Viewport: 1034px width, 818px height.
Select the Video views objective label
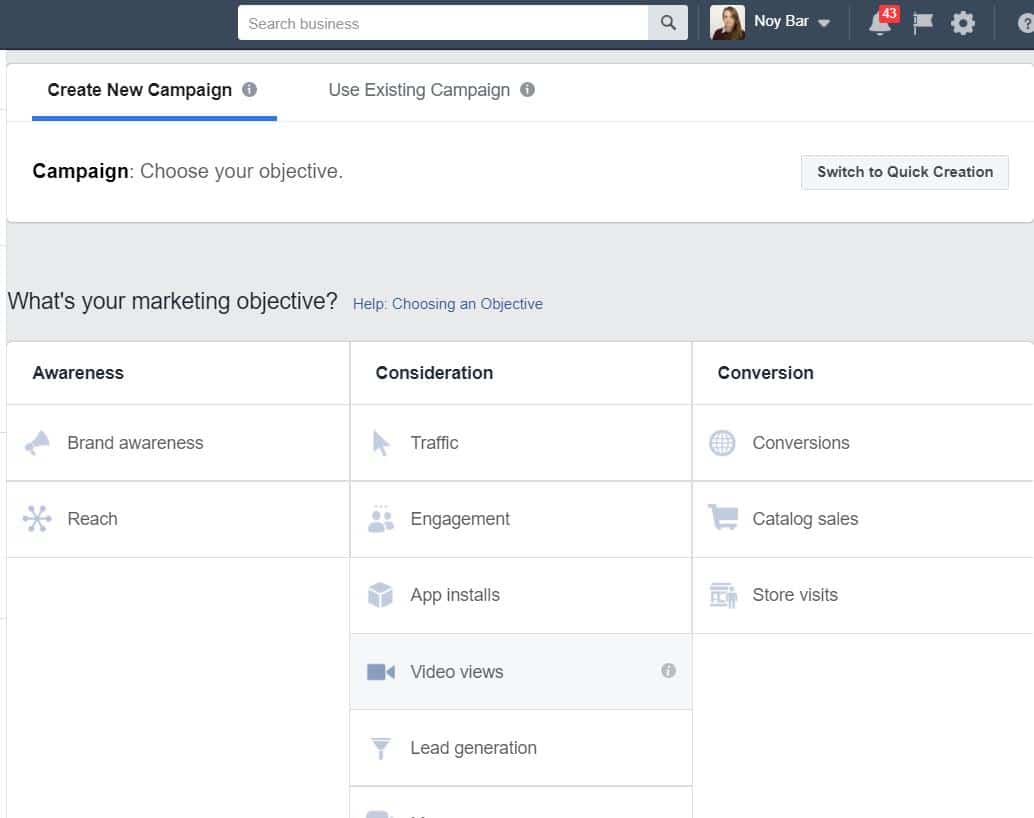[x=457, y=672]
